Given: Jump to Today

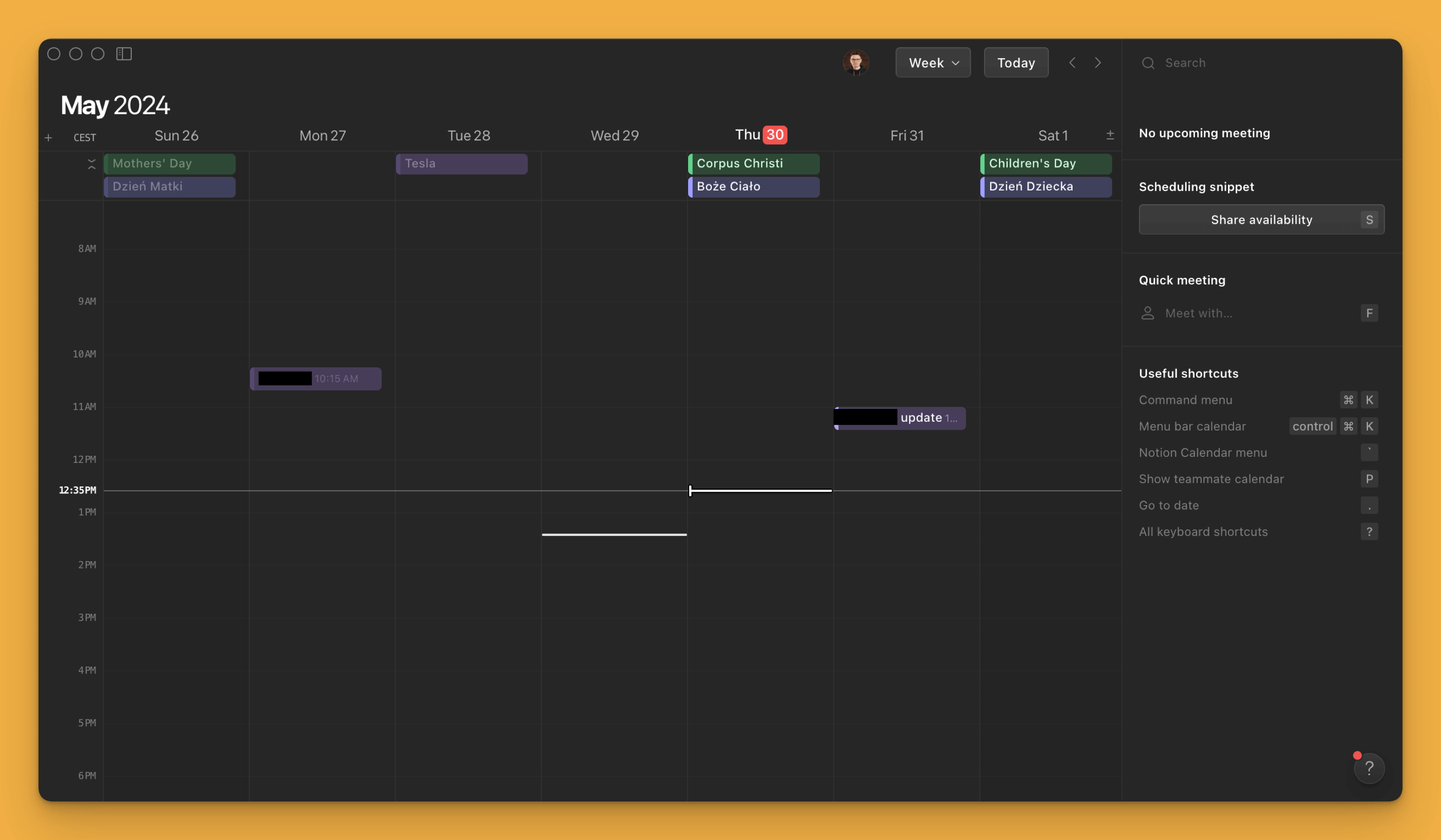Looking at the screenshot, I should 1015,63.
